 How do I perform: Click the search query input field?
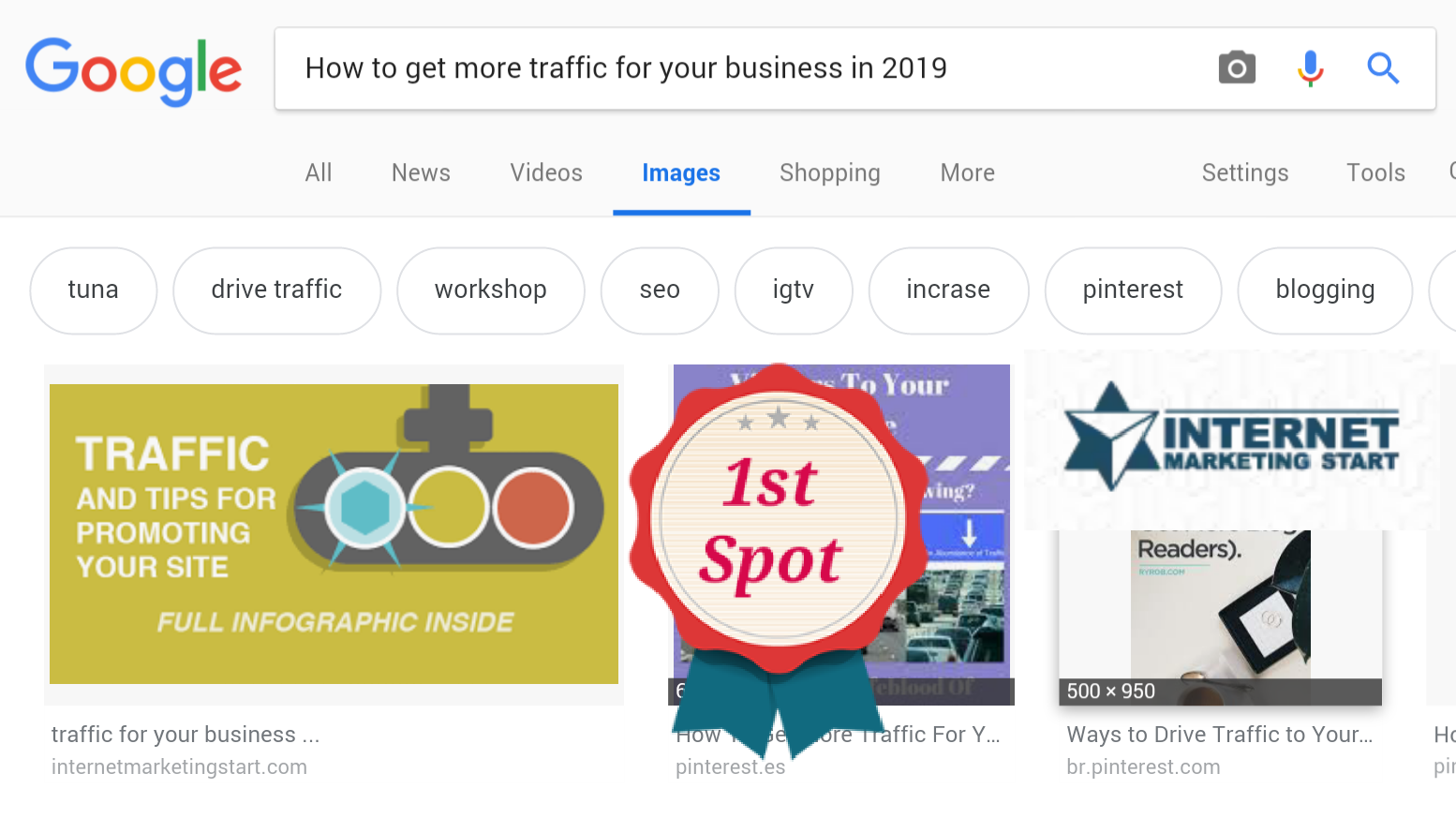coord(740,68)
